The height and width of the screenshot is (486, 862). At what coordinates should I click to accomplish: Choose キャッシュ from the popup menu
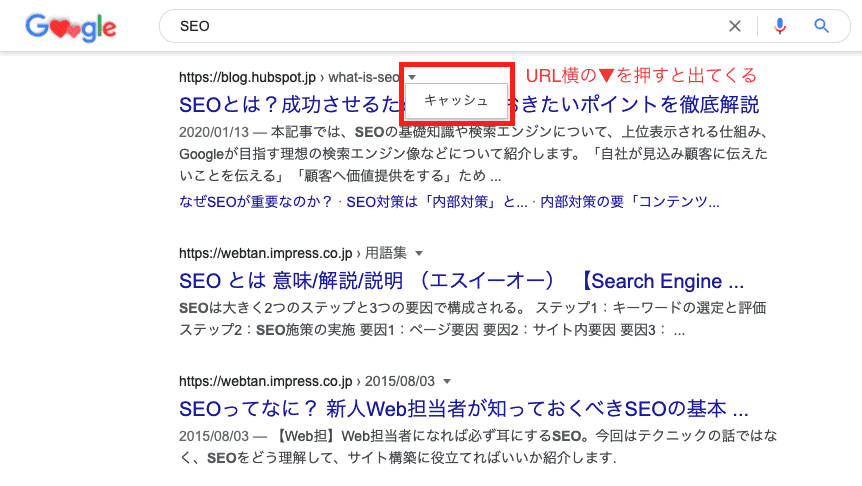point(456,101)
